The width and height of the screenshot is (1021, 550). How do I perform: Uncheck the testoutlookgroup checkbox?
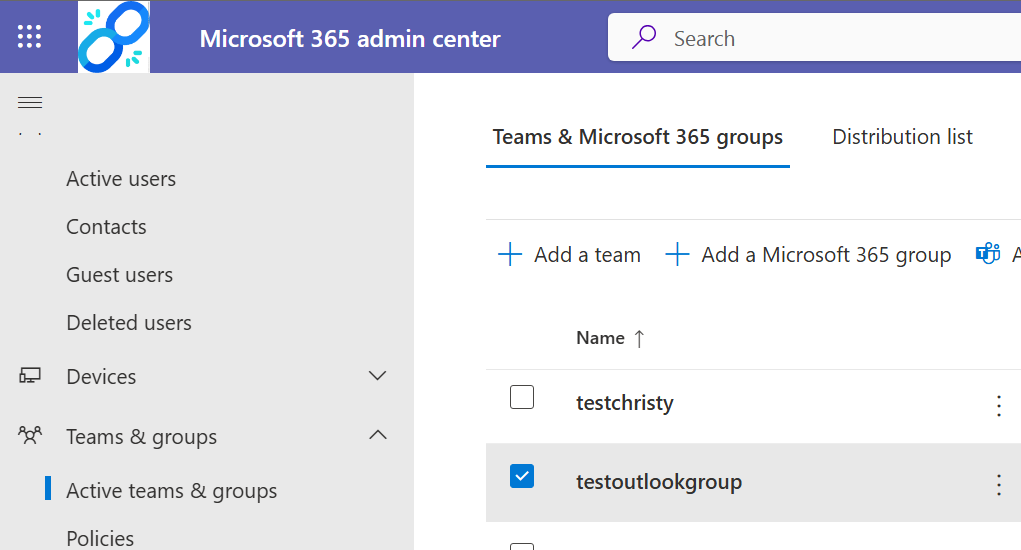coord(522,476)
